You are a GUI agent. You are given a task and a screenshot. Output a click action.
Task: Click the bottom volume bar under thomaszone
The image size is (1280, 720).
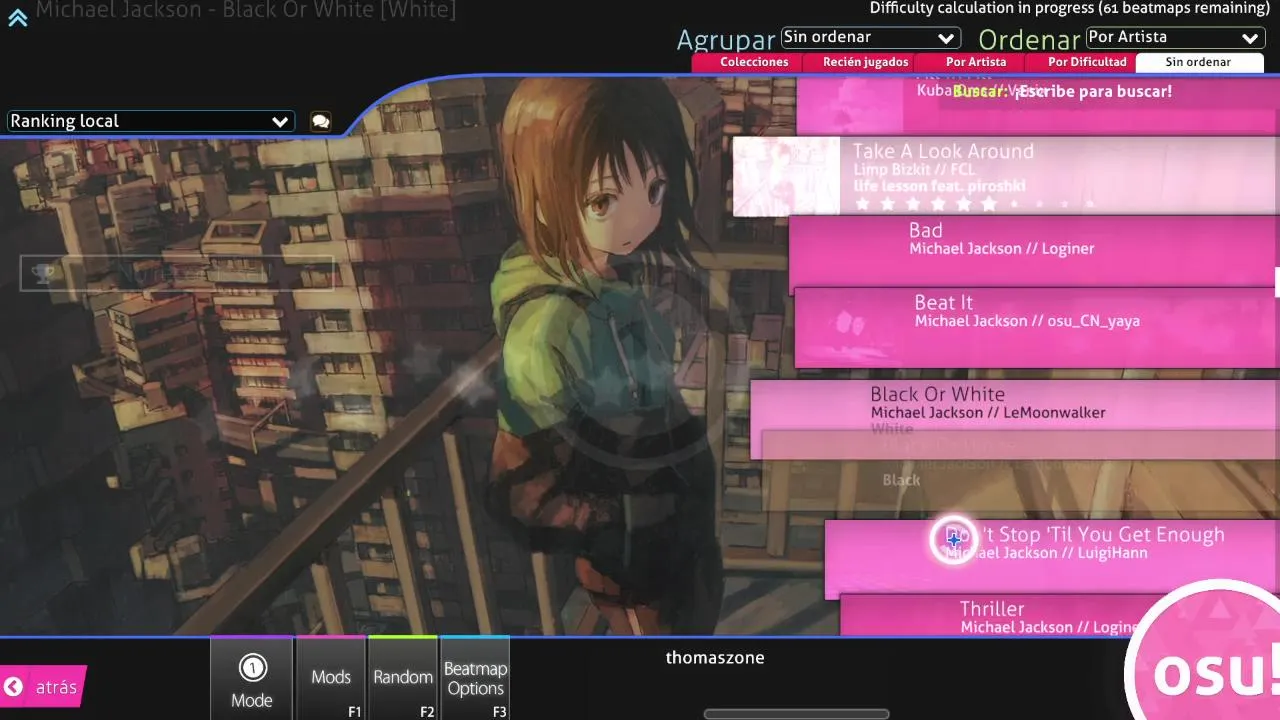pos(796,714)
